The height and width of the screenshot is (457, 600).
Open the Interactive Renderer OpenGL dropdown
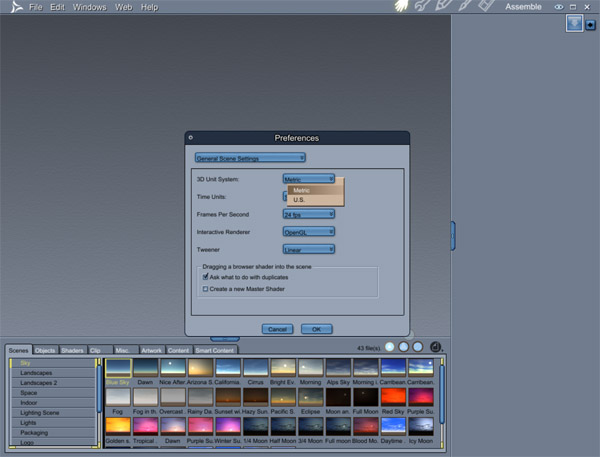coord(309,232)
